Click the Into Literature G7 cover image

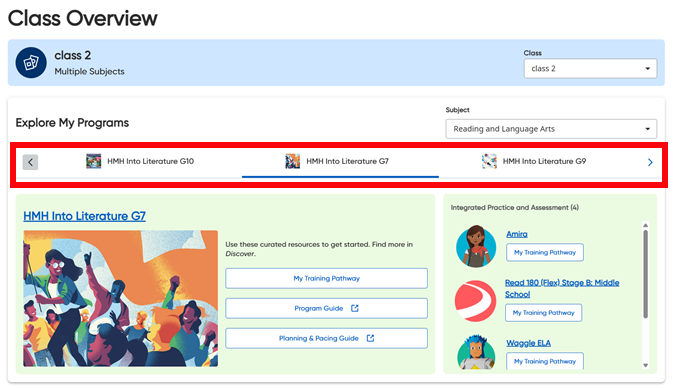click(x=121, y=298)
